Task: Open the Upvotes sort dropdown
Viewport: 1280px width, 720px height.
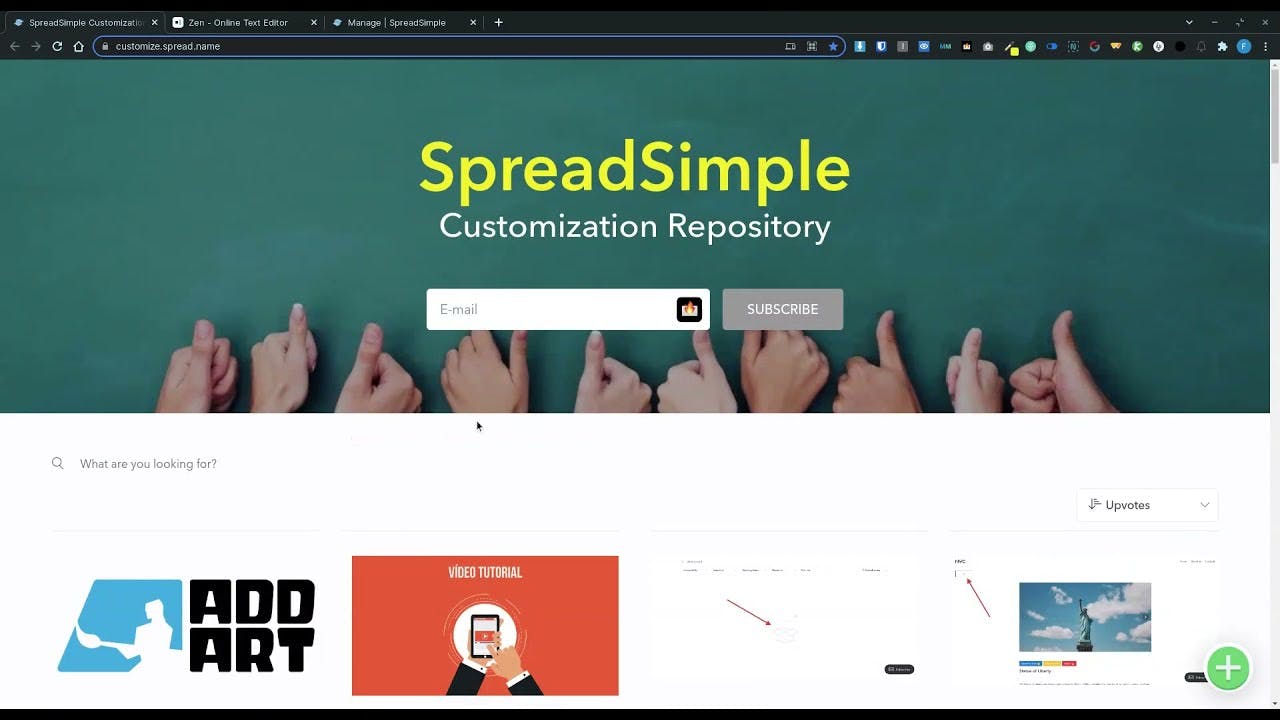Action: coord(1147,505)
